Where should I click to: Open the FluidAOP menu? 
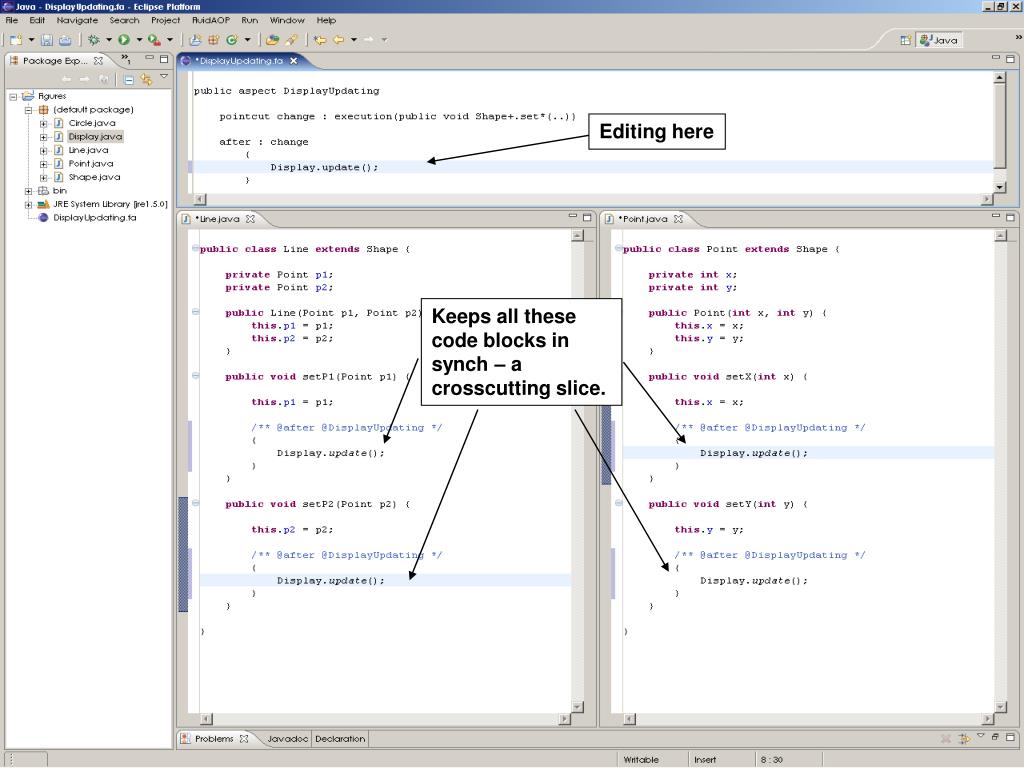click(x=211, y=20)
